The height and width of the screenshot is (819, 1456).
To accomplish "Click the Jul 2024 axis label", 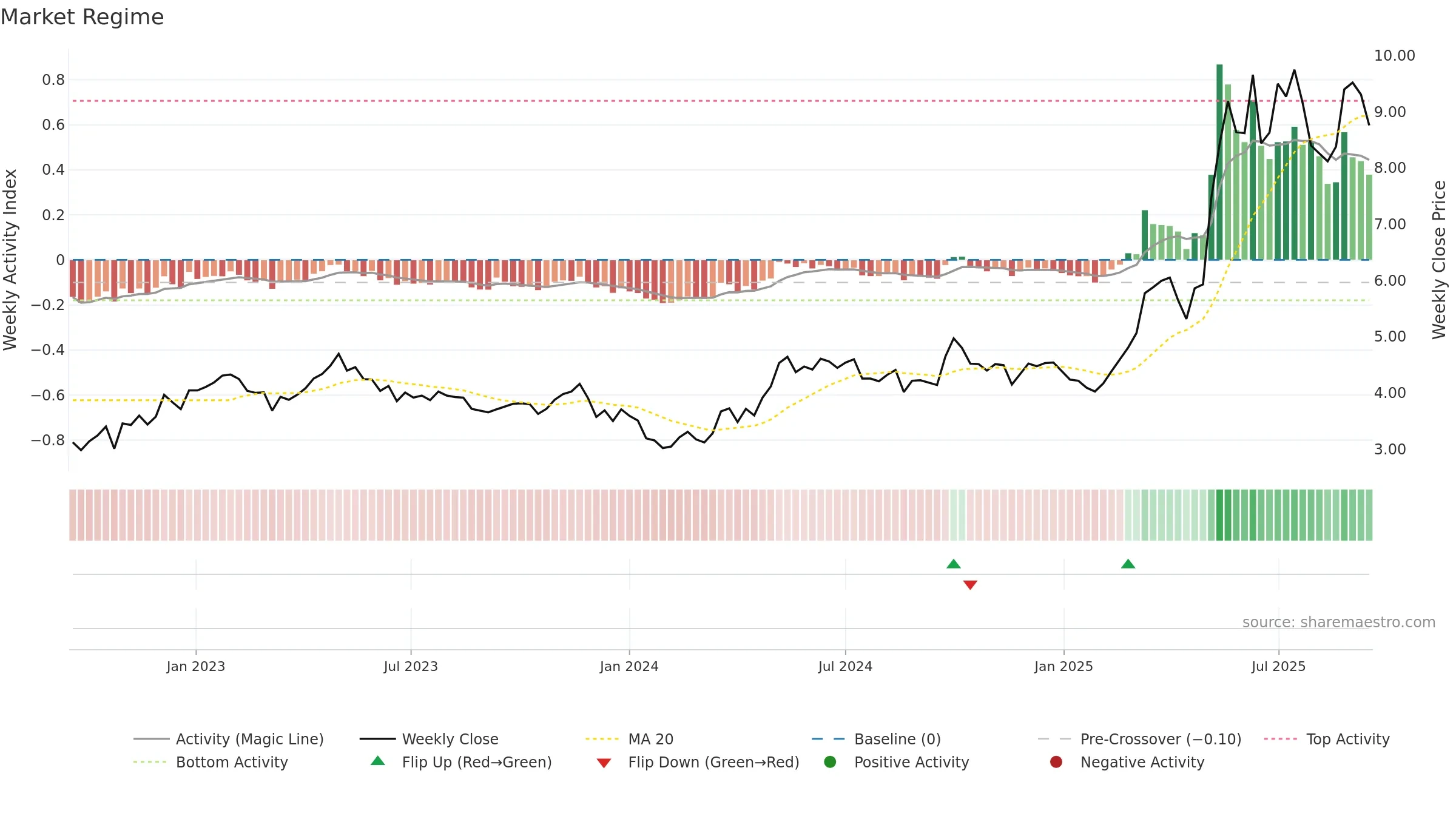I will pos(845,666).
